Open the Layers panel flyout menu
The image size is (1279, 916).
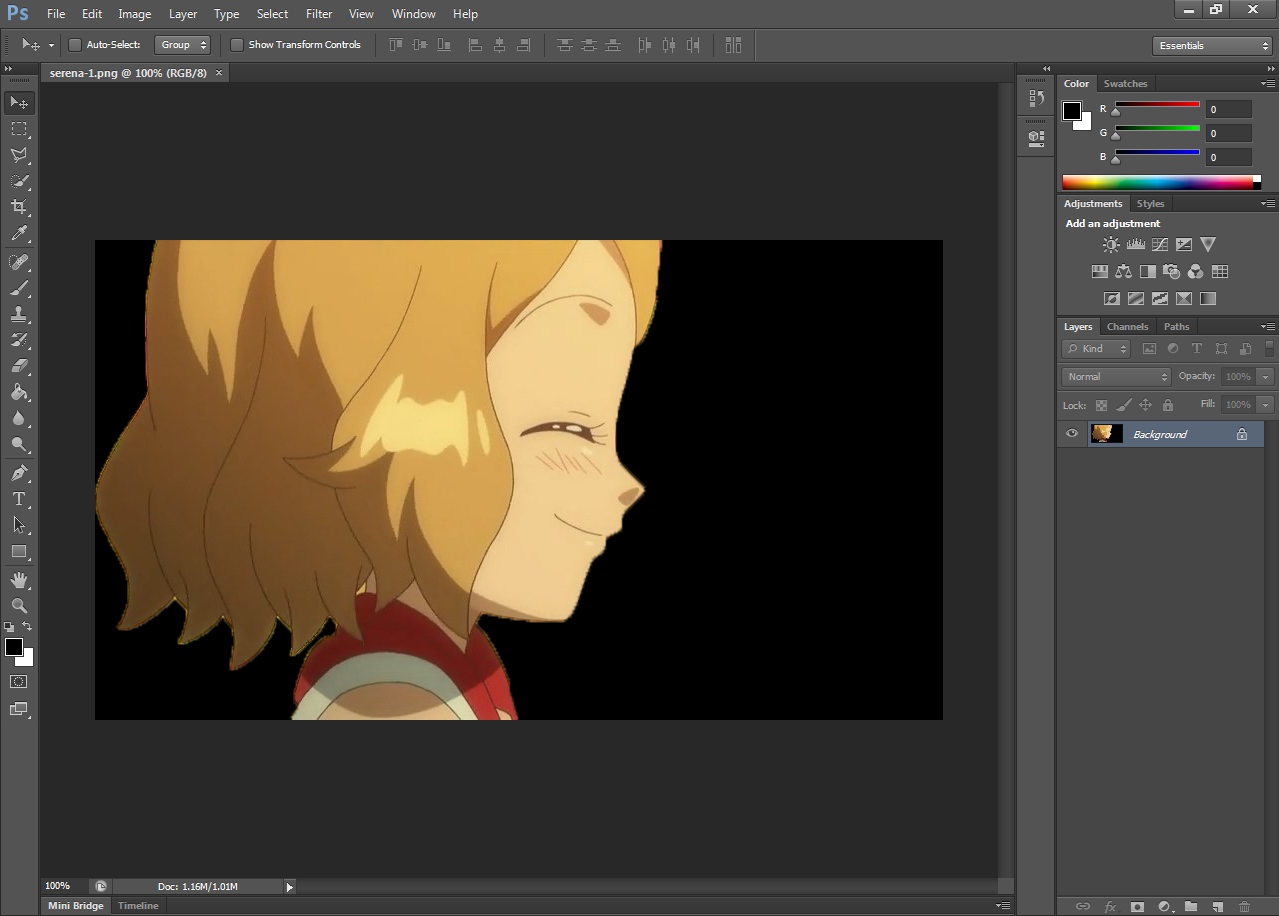1267,327
